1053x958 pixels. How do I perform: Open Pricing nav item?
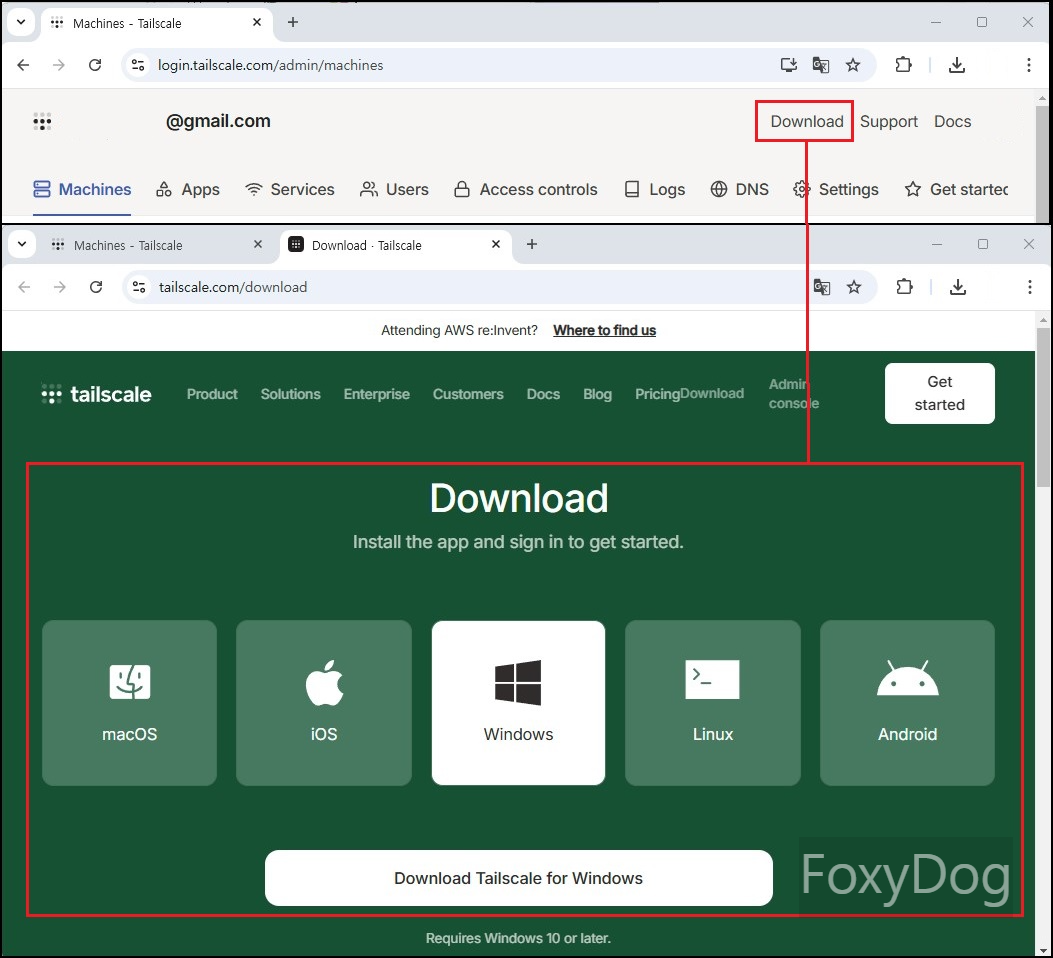click(657, 394)
